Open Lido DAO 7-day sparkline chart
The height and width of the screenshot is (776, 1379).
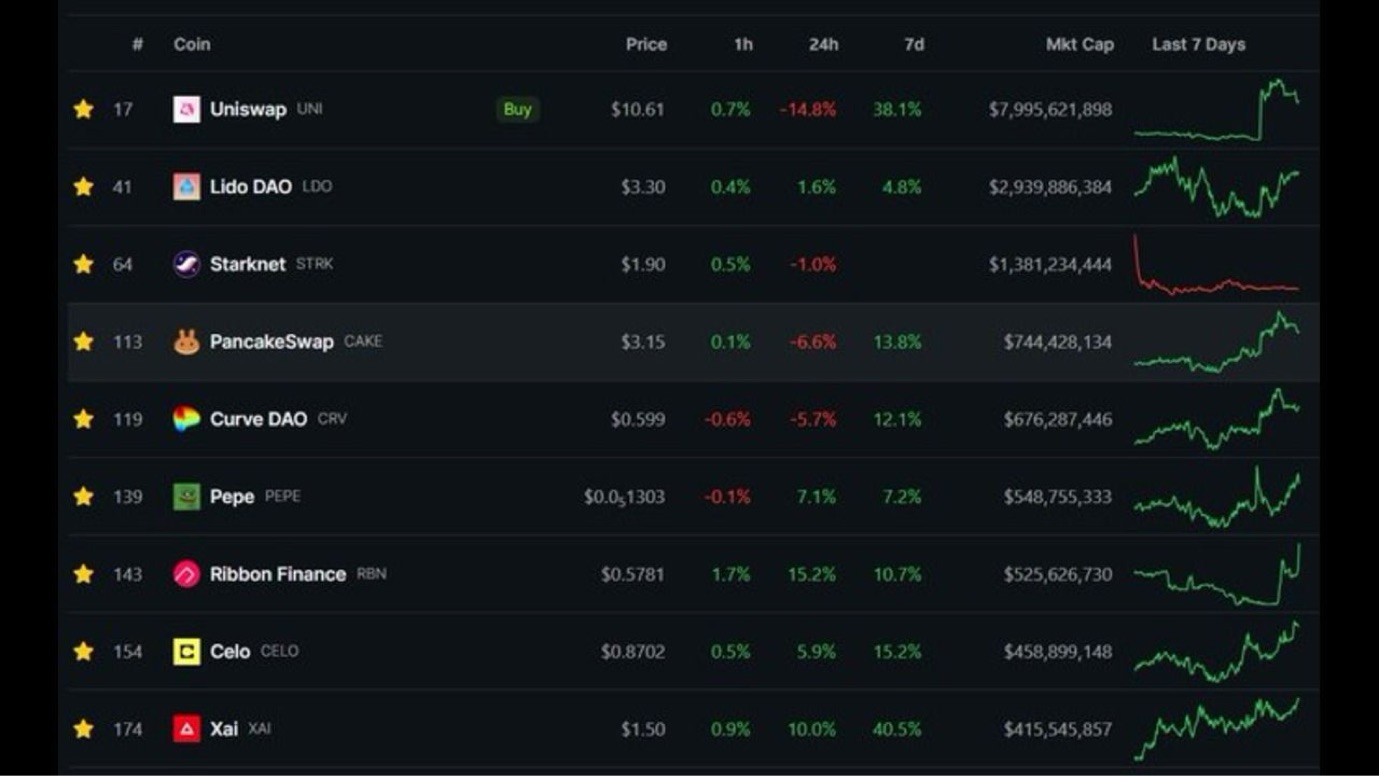(1217, 186)
